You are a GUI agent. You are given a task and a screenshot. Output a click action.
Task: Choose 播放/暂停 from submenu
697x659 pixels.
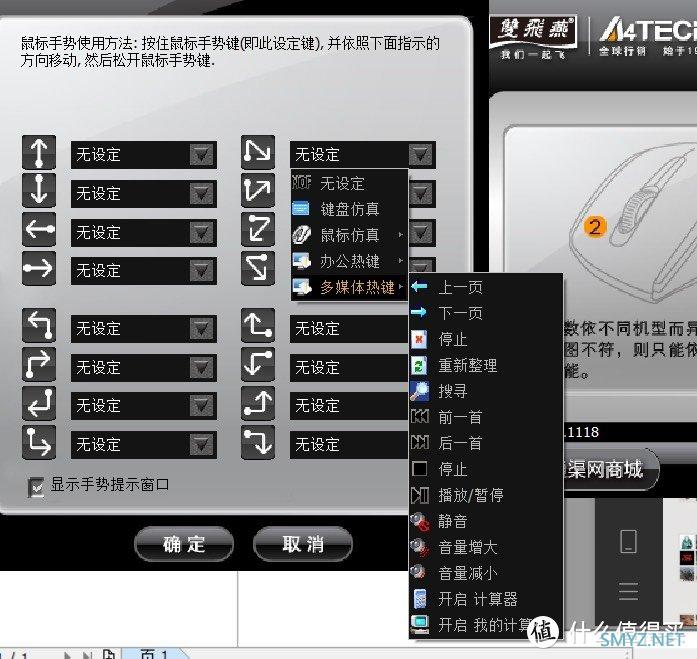(486, 495)
